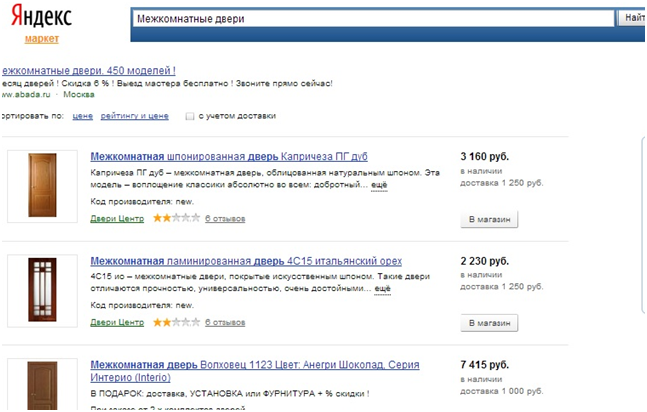Open the 4C15 итальянский орех door thumbnail
The width and height of the screenshot is (647, 412).
tap(42, 291)
